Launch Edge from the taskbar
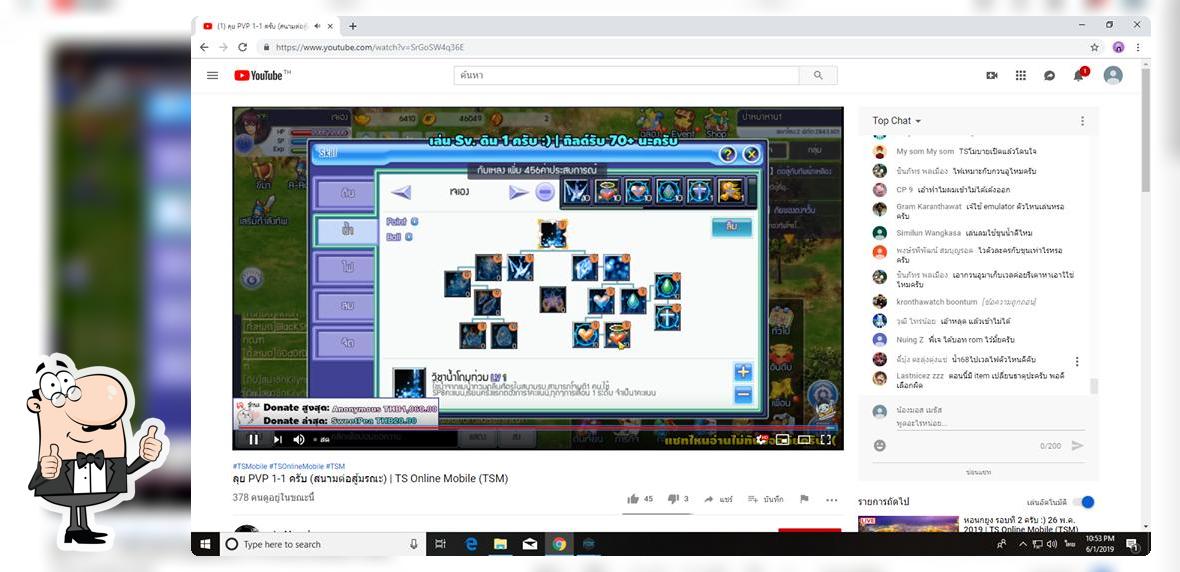1180x572 pixels. click(471, 544)
